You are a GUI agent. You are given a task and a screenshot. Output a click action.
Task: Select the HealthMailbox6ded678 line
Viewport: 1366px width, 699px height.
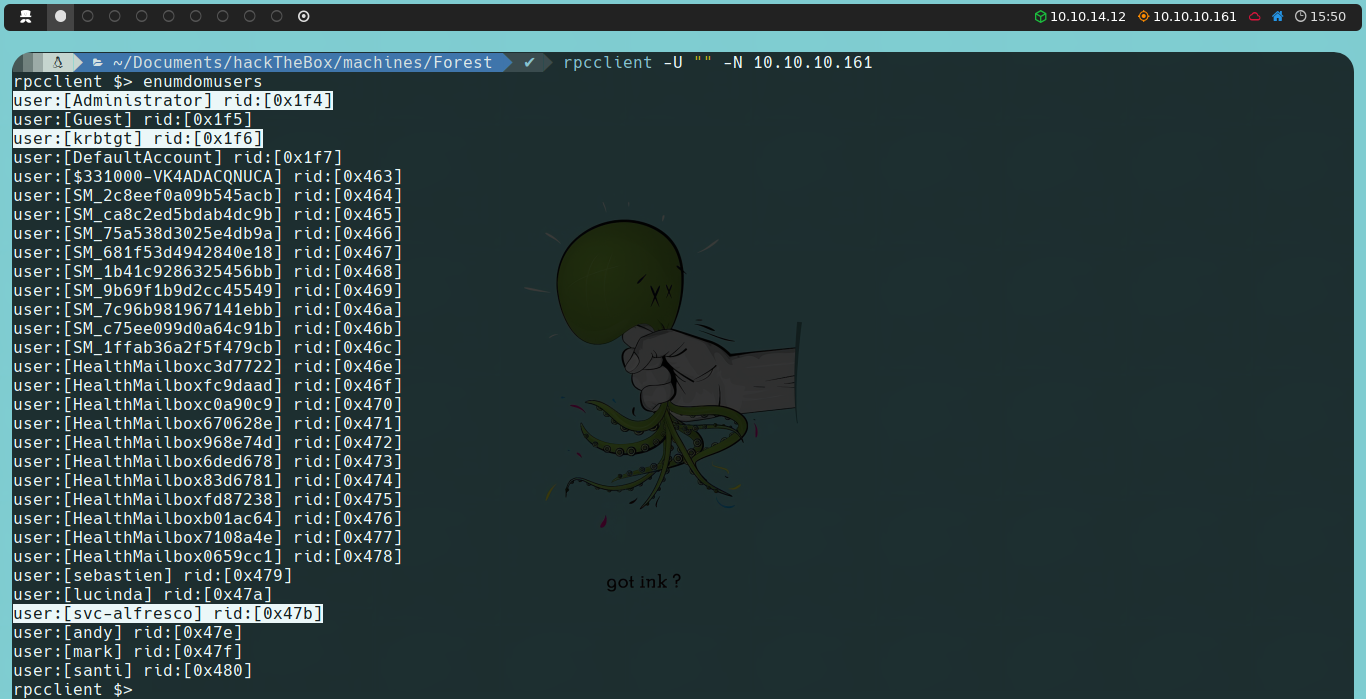(x=208, y=461)
